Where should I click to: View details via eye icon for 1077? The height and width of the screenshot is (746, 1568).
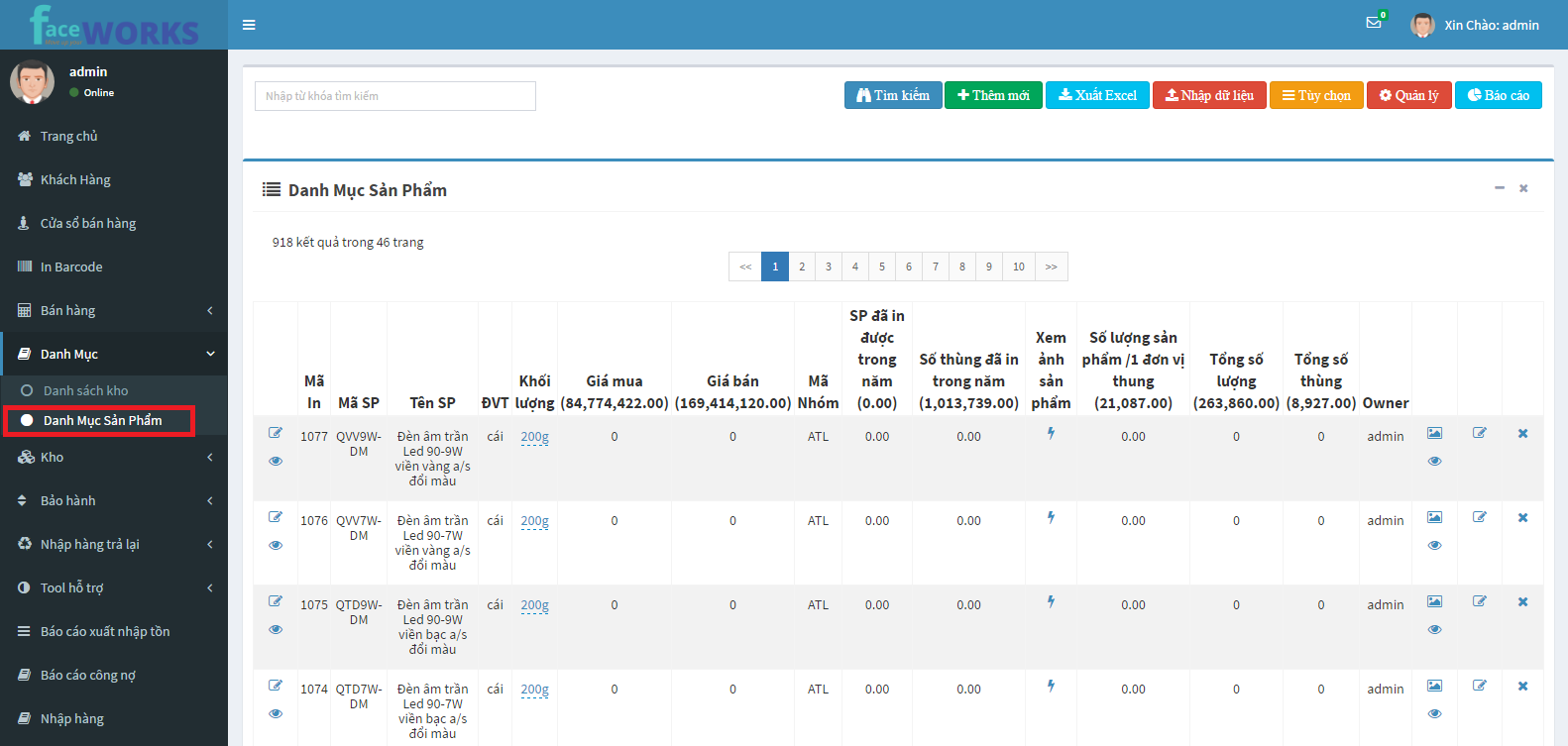[276, 461]
